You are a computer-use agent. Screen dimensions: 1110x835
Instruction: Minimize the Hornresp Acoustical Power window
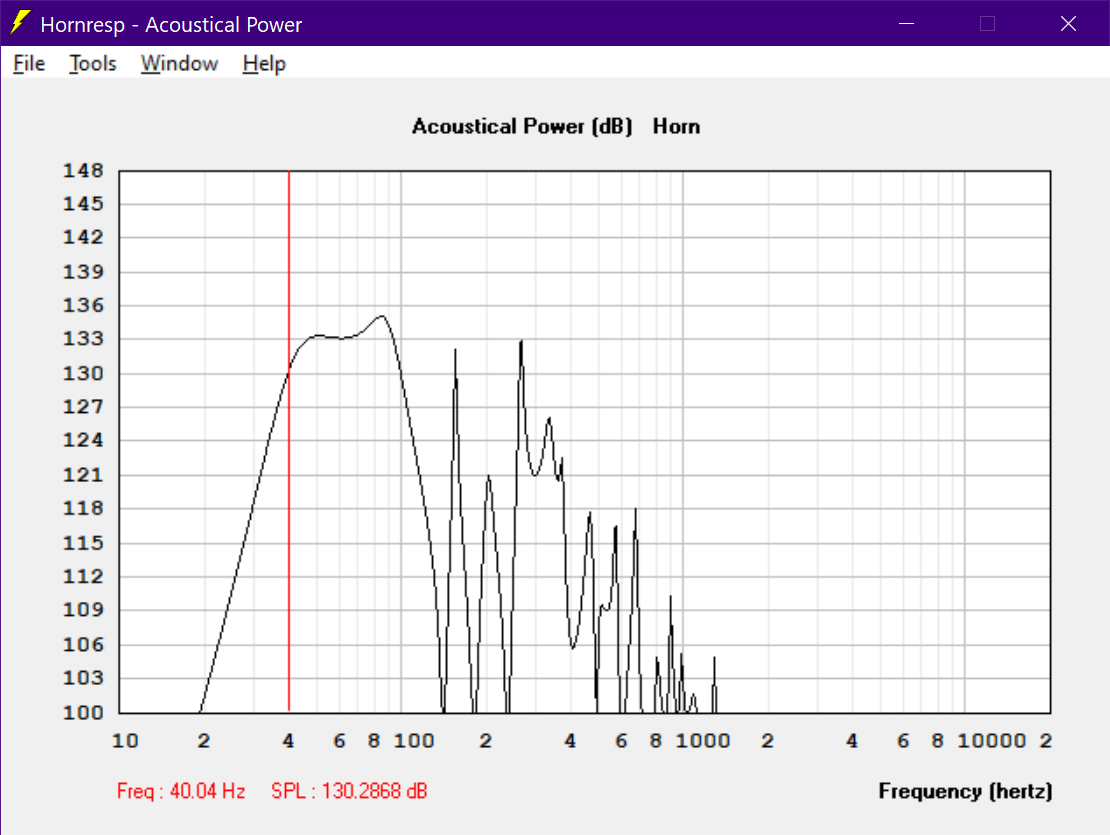(907, 23)
